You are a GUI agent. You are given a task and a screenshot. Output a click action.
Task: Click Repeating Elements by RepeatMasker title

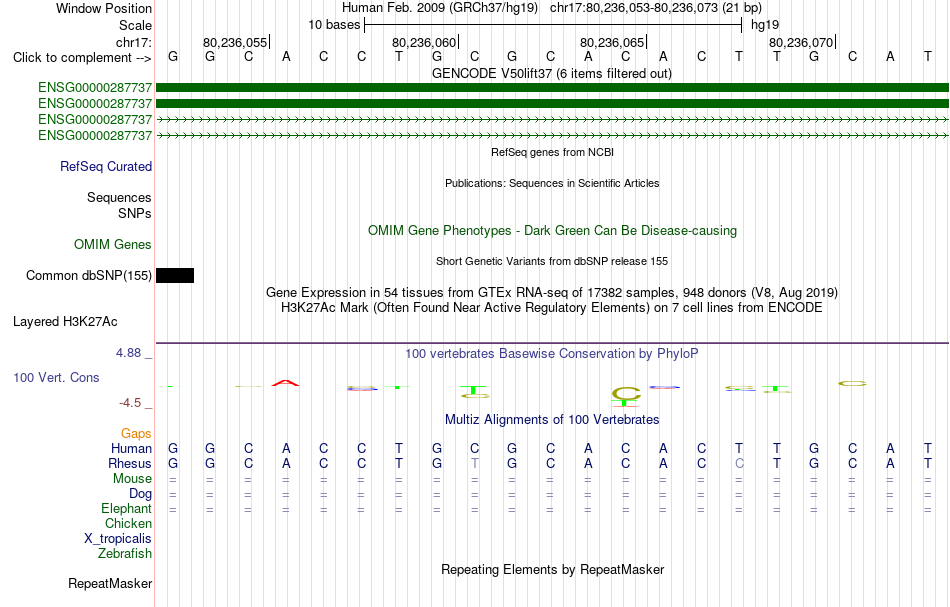pyautogui.click(x=553, y=570)
